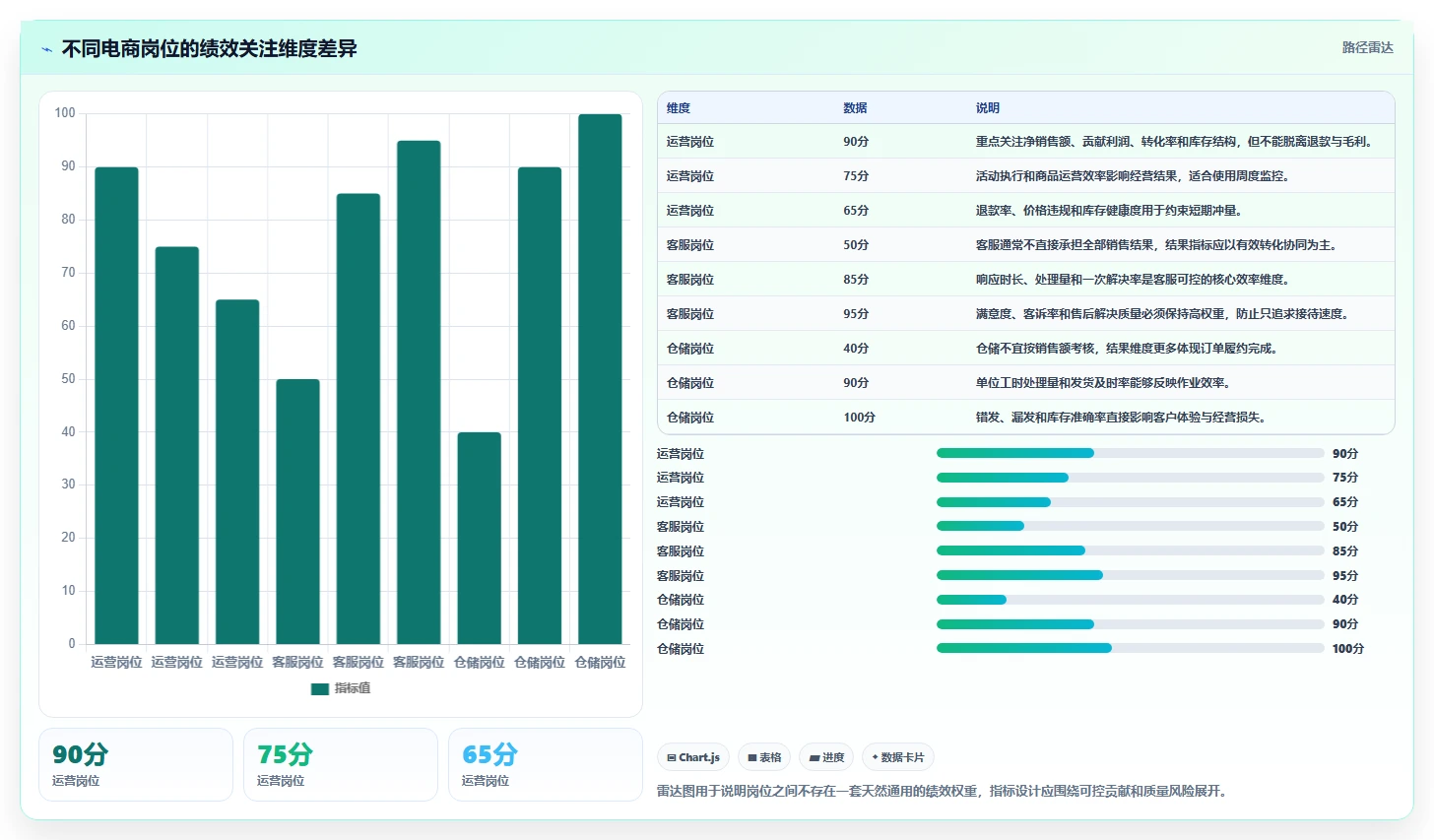1434x840 pixels.
Task: Open the 65分 运营岗位 stat card
Action: pyautogui.click(x=546, y=765)
